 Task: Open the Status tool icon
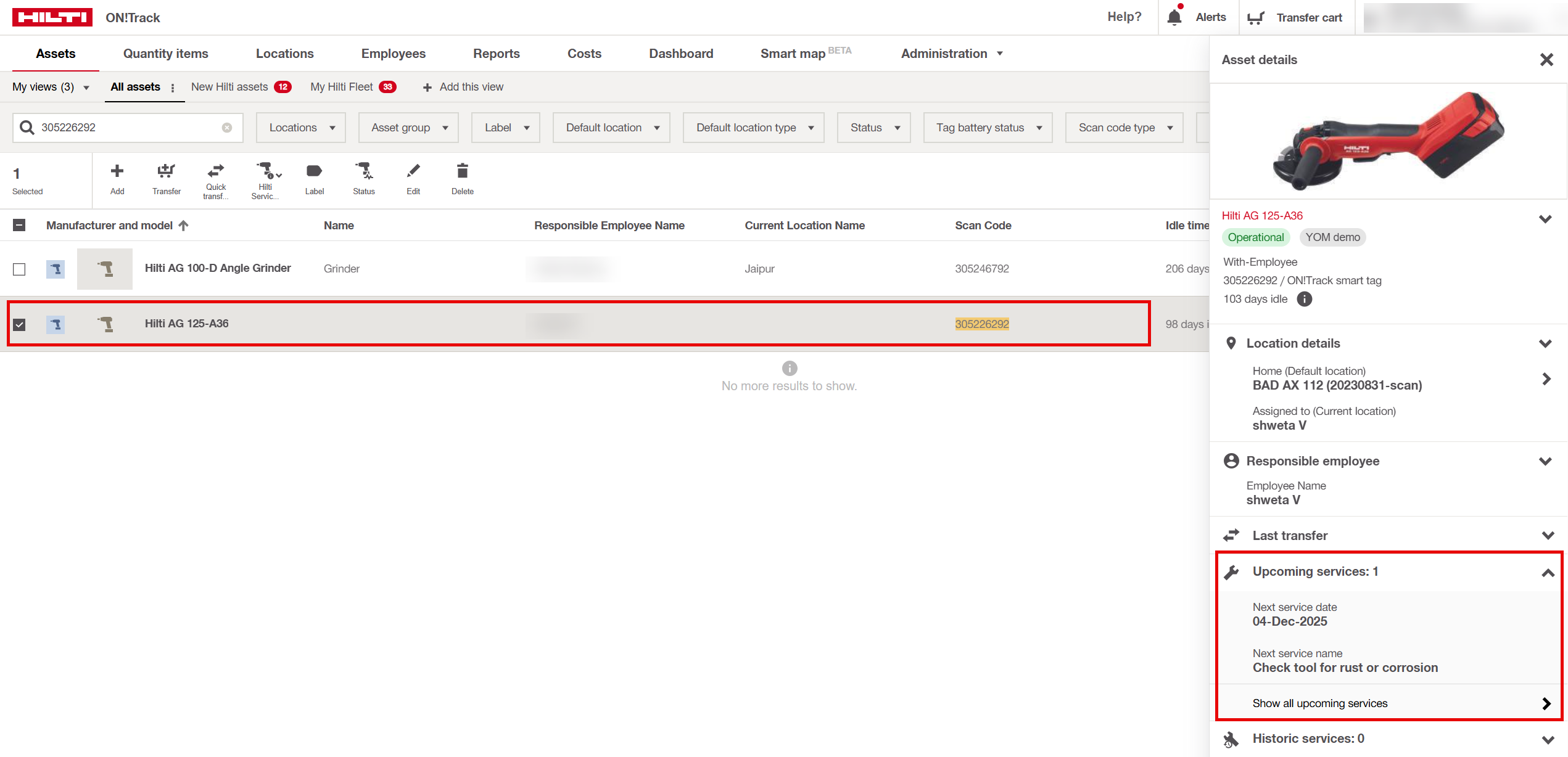(x=364, y=171)
